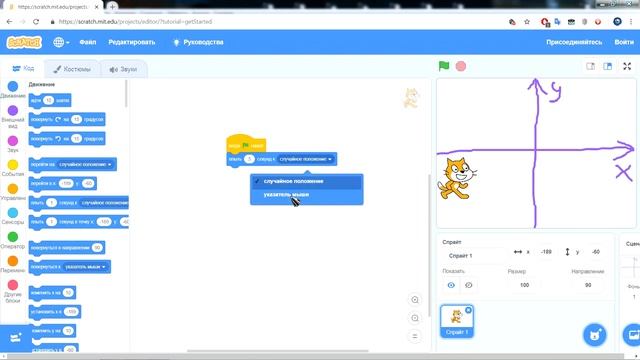Click the clockwise turn block
The width and height of the screenshot is (640, 360).
click(x=67, y=119)
